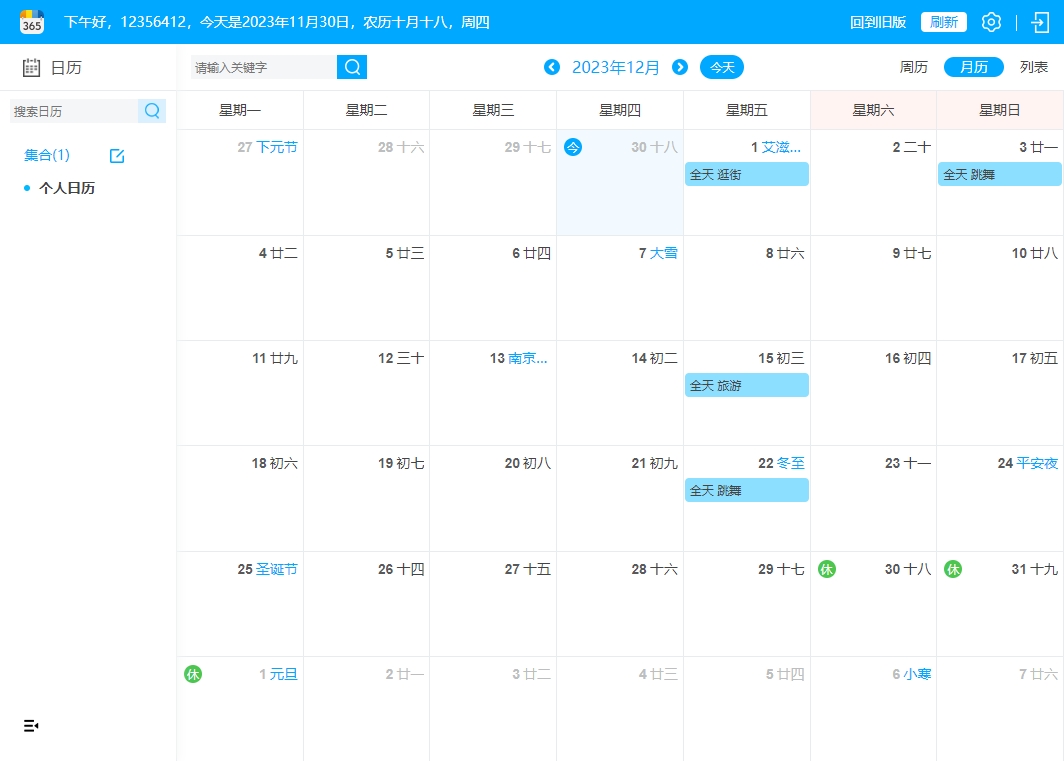The image size is (1064, 761).
Task: Click the 365 calendar logo icon
Action: 32,22
